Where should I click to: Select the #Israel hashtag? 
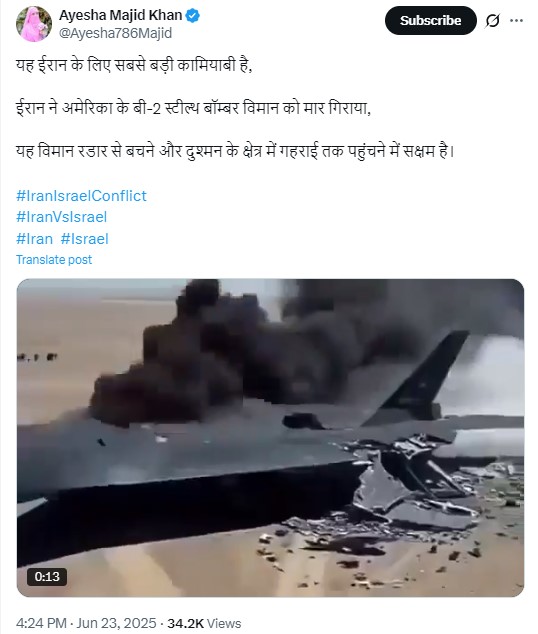click(x=84, y=239)
